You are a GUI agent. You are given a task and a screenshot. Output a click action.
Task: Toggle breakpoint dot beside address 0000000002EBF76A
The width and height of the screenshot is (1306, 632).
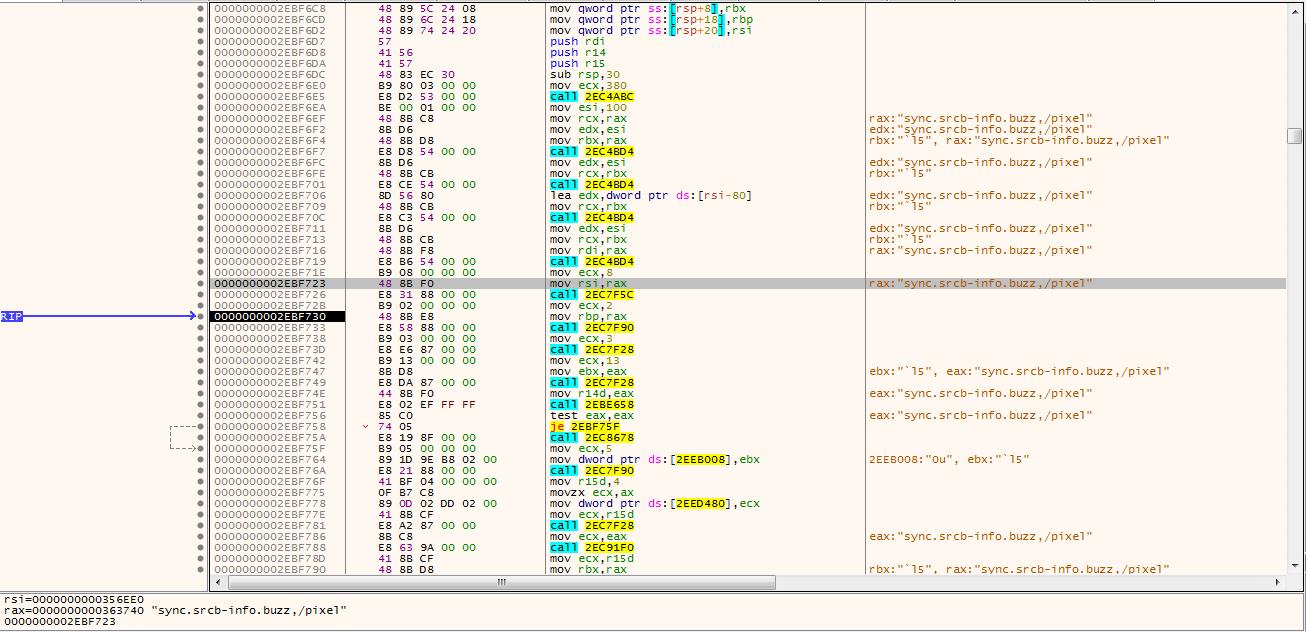point(201,470)
